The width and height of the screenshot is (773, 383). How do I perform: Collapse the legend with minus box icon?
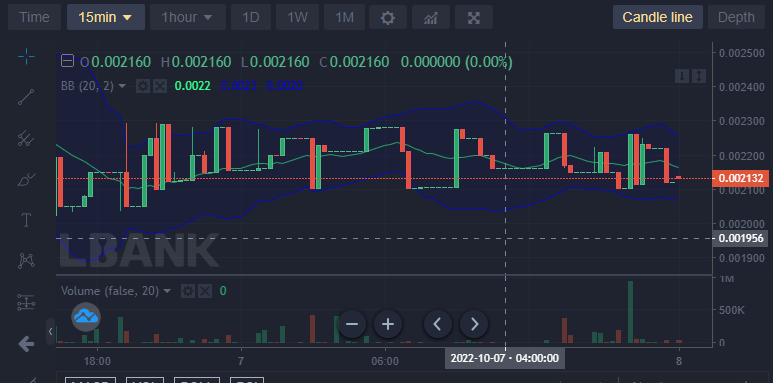[67, 61]
